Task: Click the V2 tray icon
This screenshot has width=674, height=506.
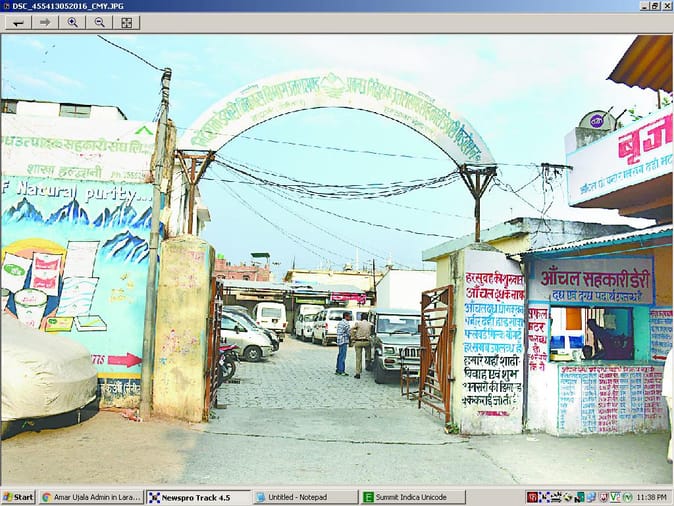Action: 615,497
